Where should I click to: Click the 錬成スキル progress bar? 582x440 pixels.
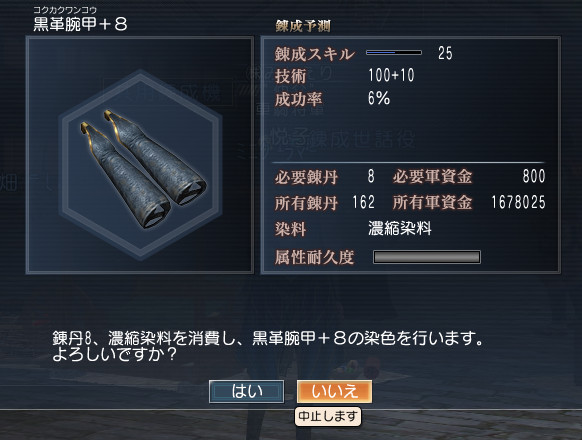click(394, 53)
